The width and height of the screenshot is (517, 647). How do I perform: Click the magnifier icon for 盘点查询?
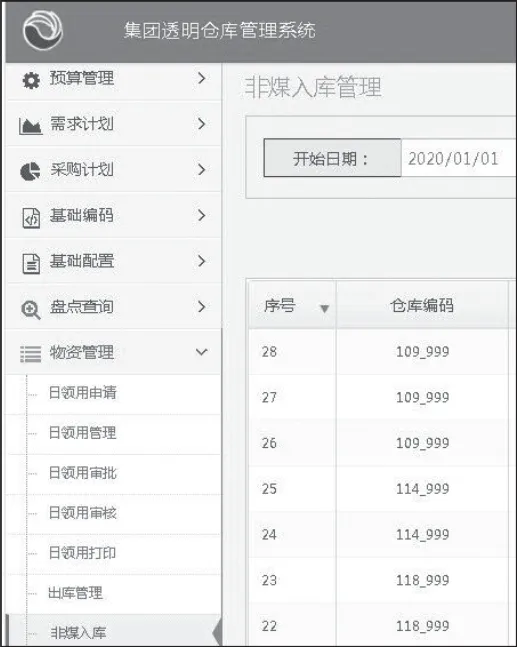pos(31,309)
